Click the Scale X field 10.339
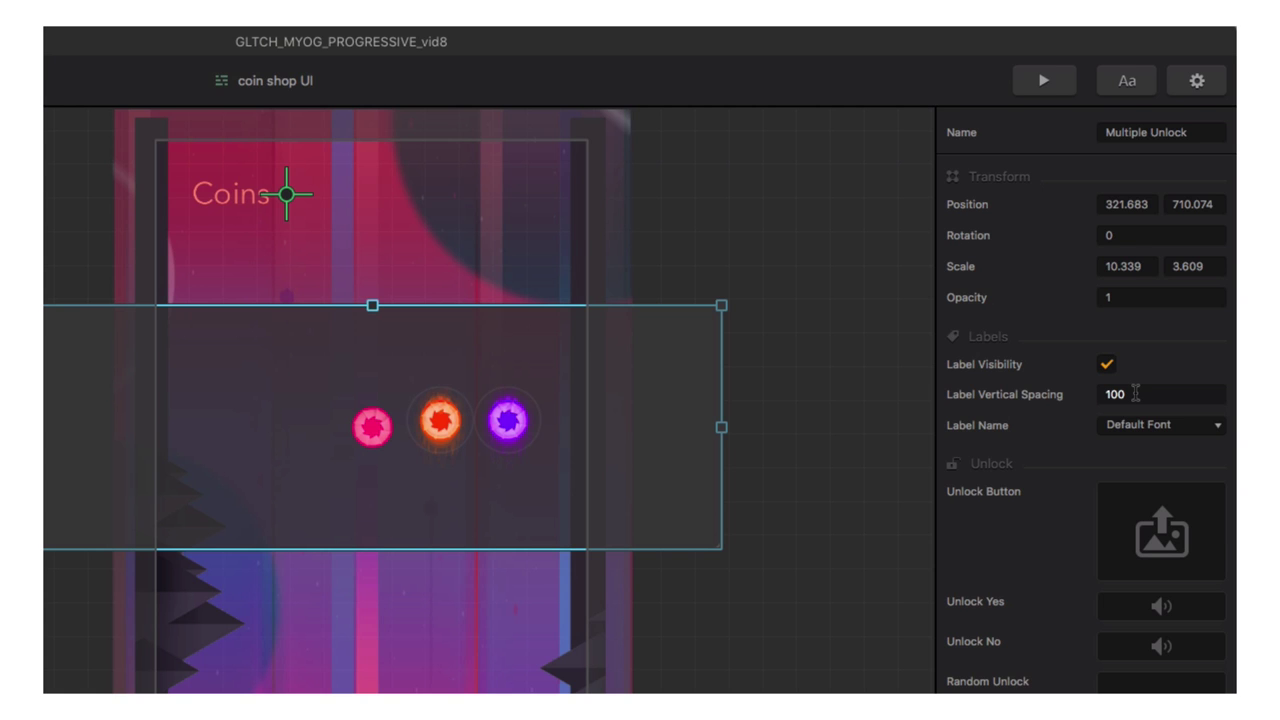The image size is (1280, 720). [x=1127, y=267]
